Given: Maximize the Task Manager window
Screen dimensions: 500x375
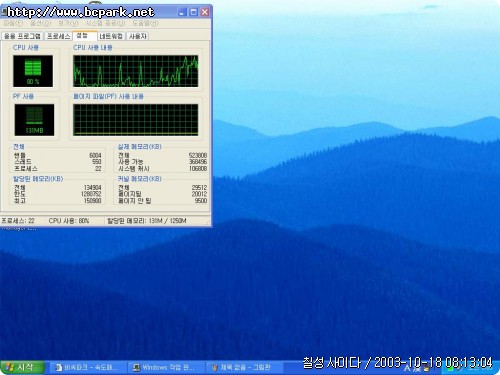Looking at the screenshot, I should [193, 12].
